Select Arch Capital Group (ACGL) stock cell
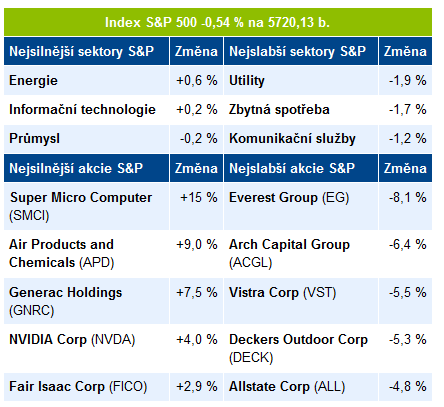This screenshot has width=444, height=407. 301,254
